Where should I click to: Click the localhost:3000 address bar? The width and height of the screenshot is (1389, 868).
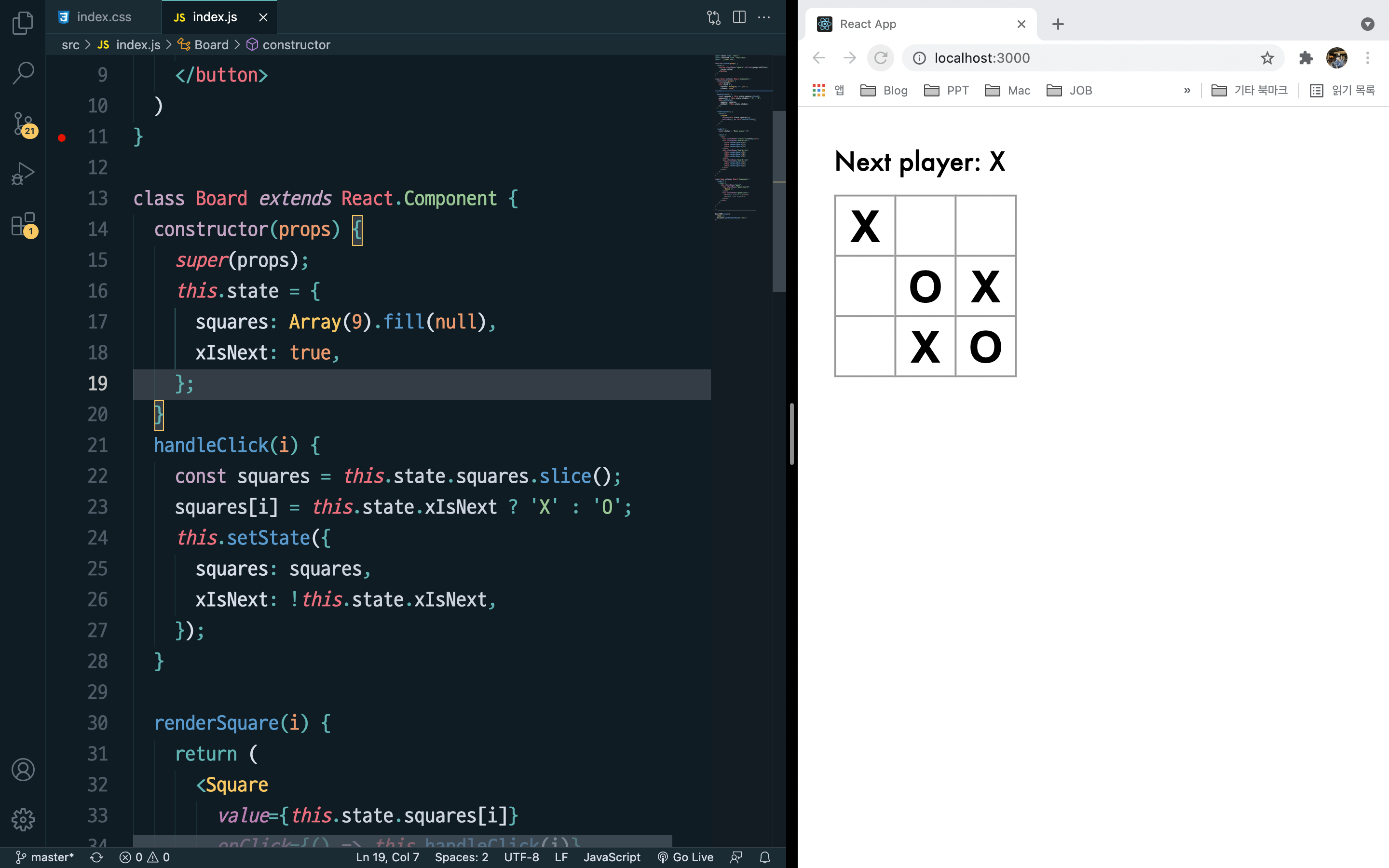pyautogui.click(x=1033, y=58)
